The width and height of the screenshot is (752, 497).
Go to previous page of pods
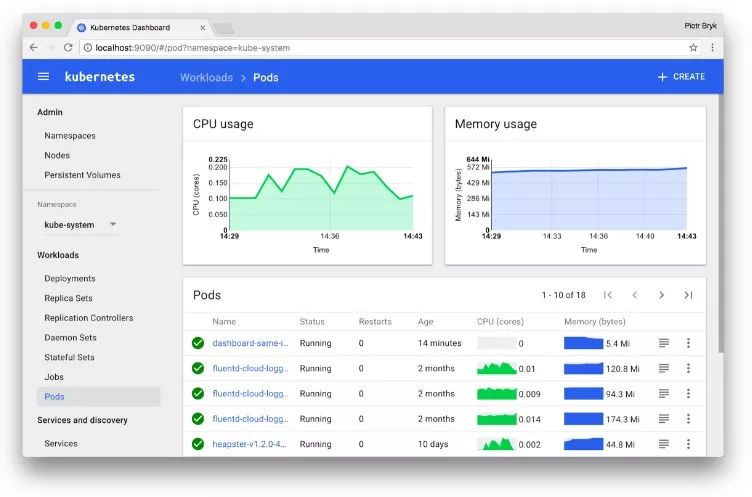point(634,295)
